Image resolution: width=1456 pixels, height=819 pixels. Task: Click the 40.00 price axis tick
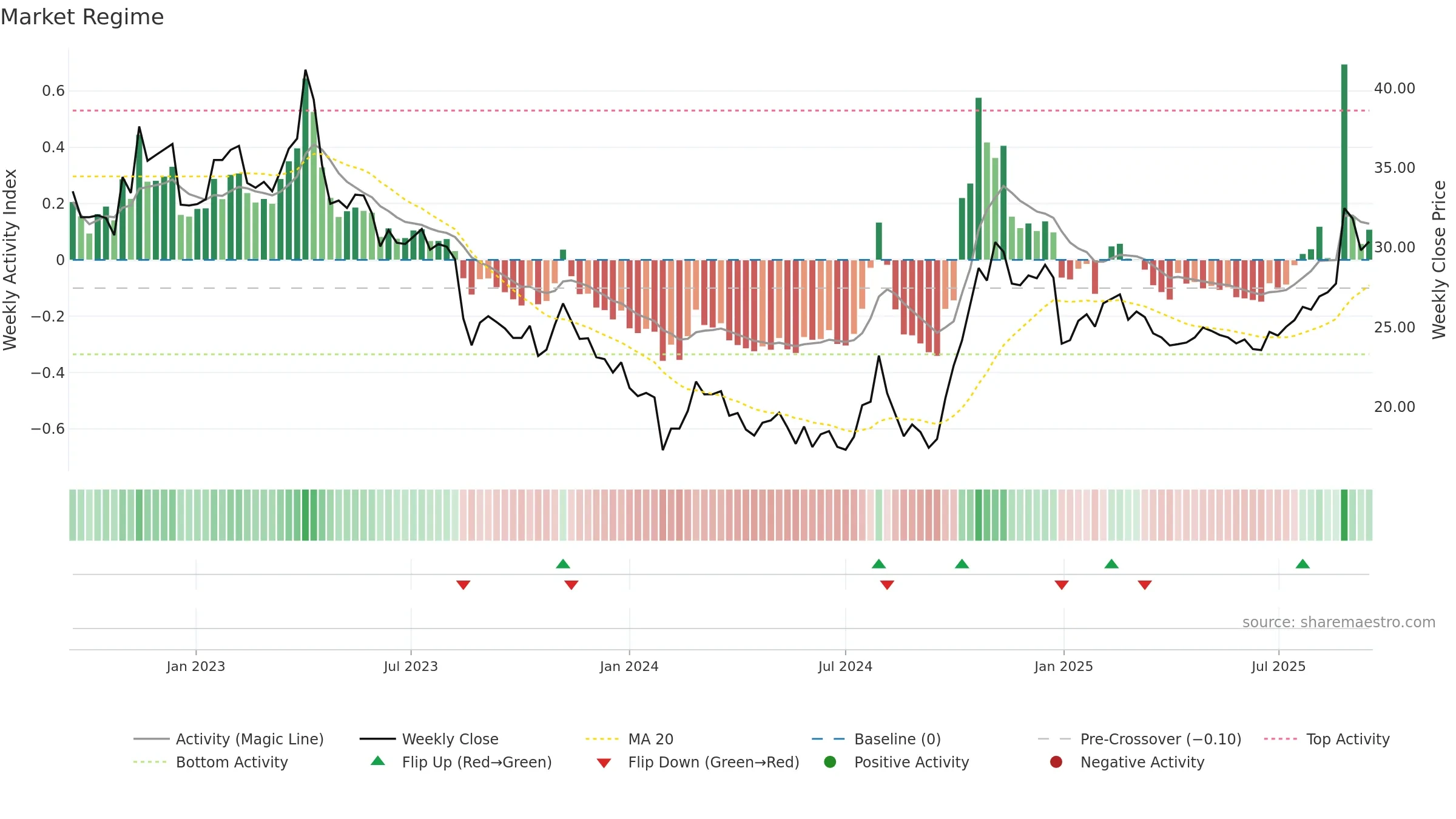point(1394,89)
